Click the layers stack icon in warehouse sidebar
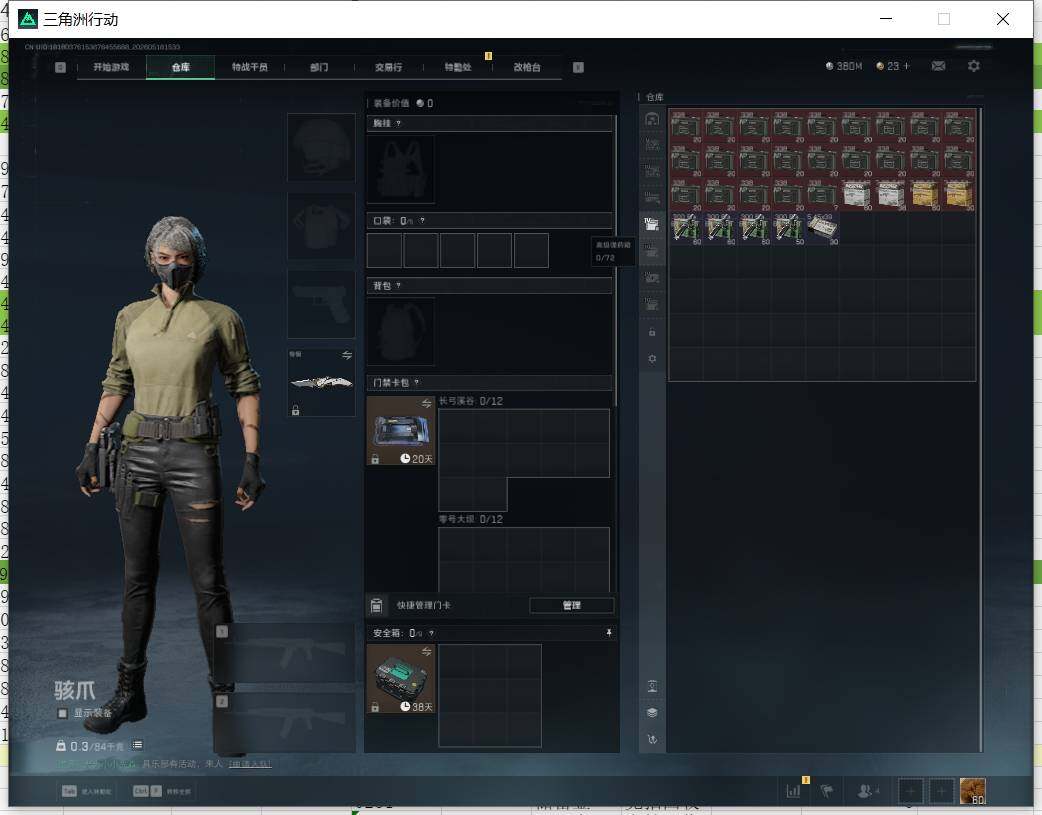The width and height of the screenshot is (1042, 815). point(652,713)
